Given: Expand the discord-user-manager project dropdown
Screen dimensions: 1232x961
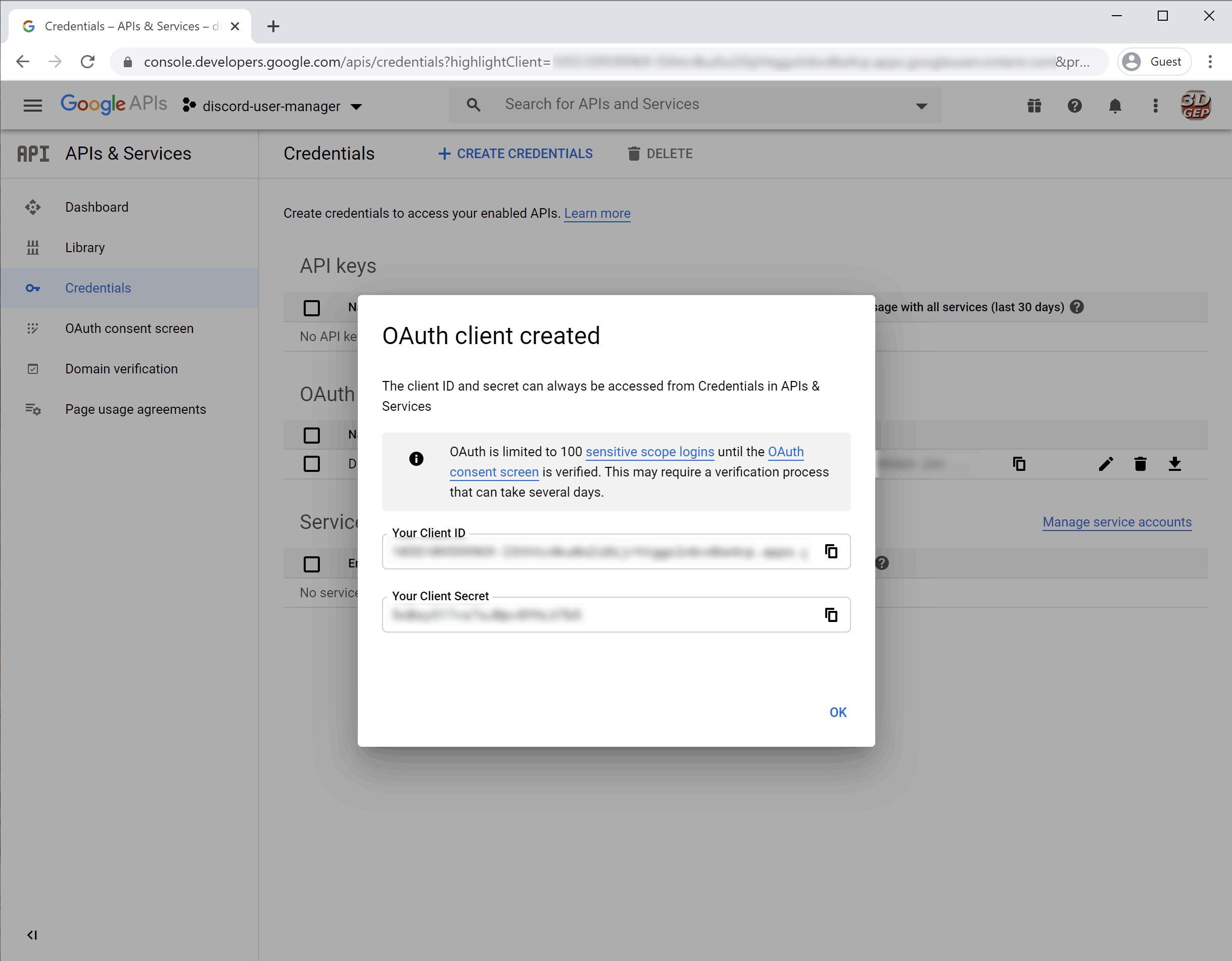Looking at the screenshot, I should coord(357,106).
